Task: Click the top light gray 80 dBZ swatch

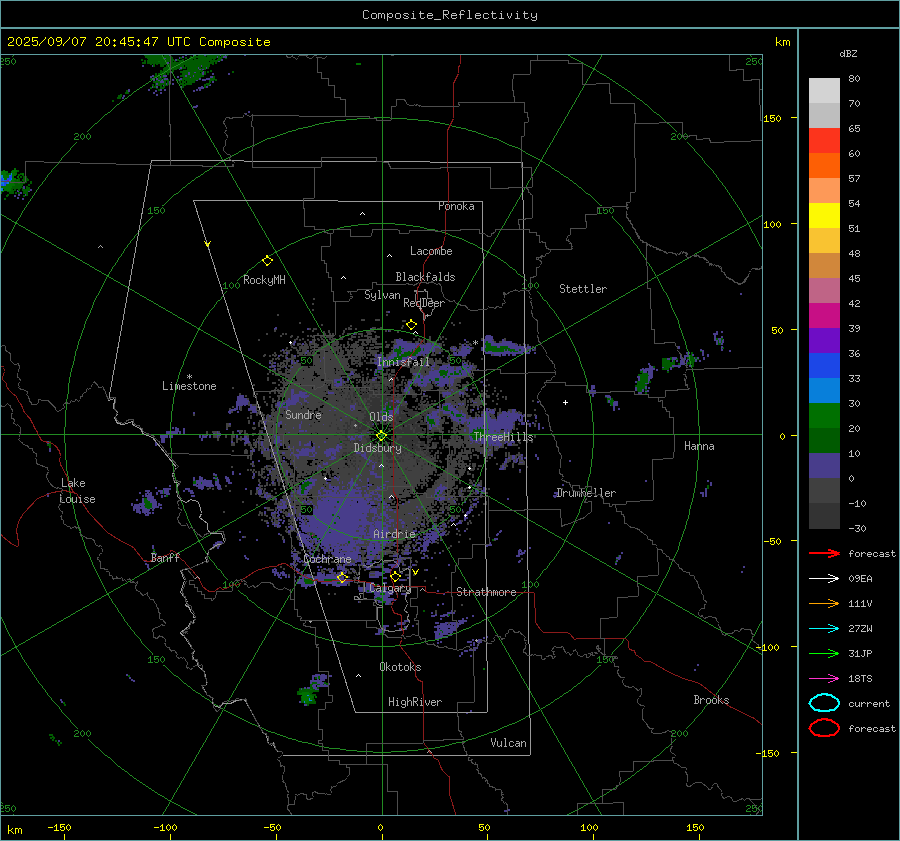Action: [x=824, y=90]
